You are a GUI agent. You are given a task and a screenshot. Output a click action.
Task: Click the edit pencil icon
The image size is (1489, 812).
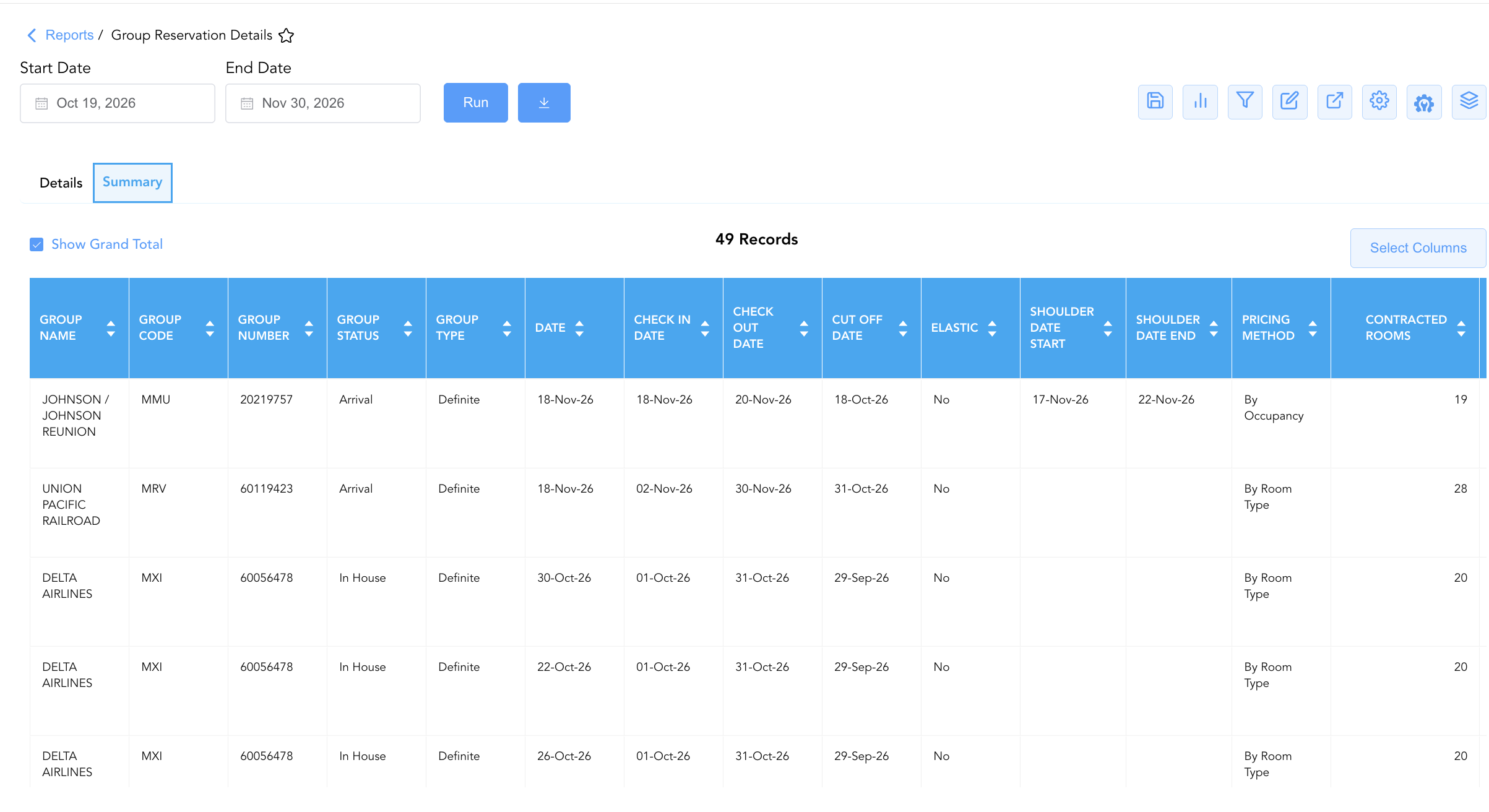point(1290,101)
